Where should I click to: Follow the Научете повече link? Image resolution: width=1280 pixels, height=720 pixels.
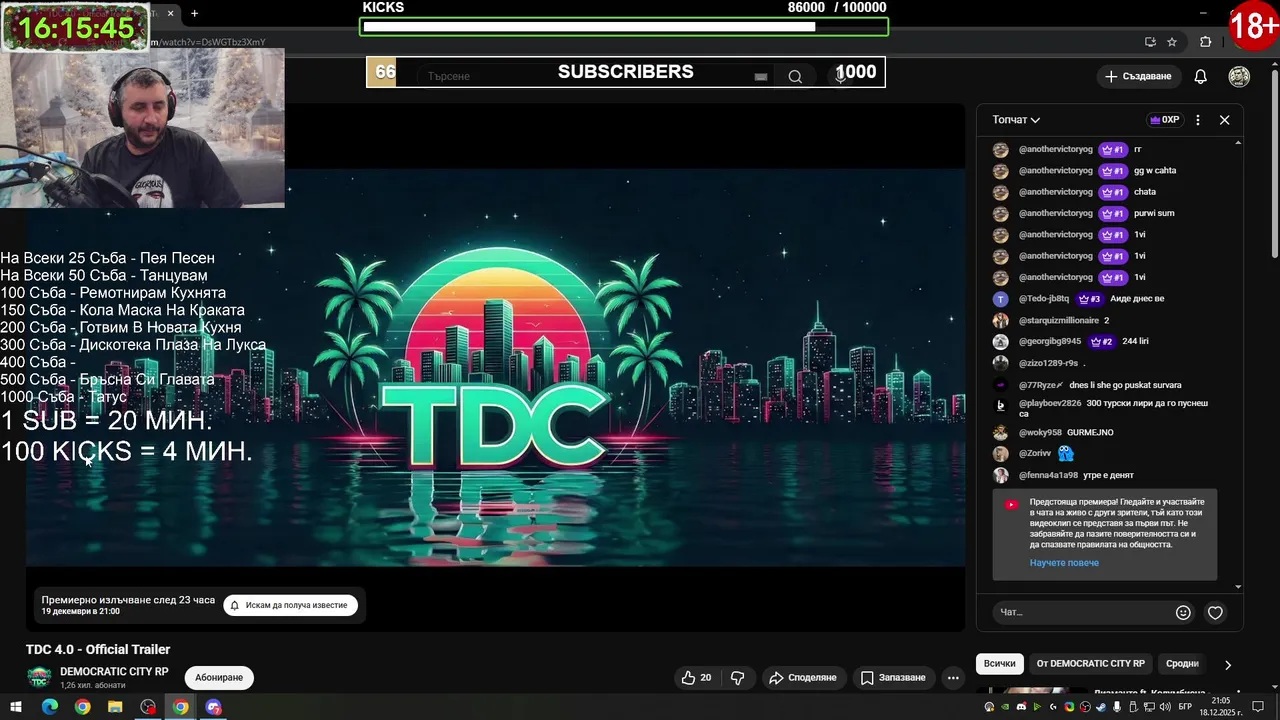click(x=1064, y=563)
